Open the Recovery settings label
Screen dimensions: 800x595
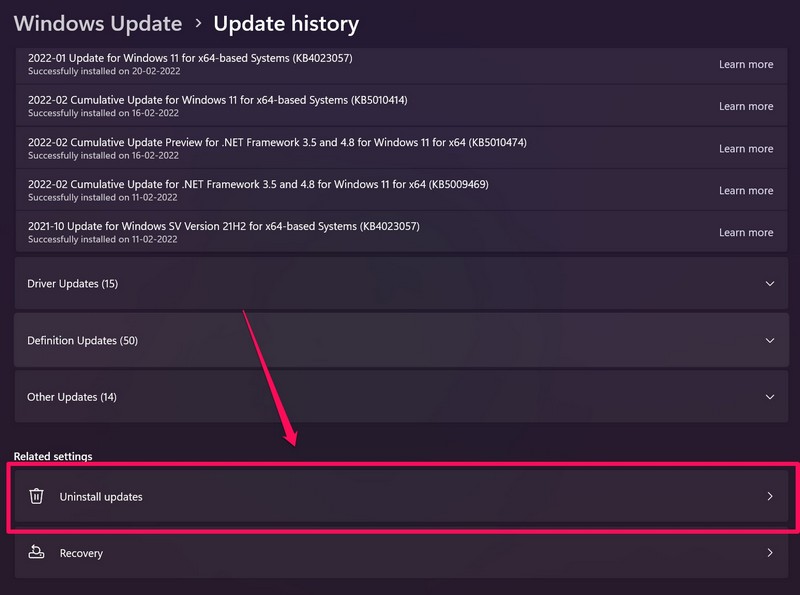[81, 553]
